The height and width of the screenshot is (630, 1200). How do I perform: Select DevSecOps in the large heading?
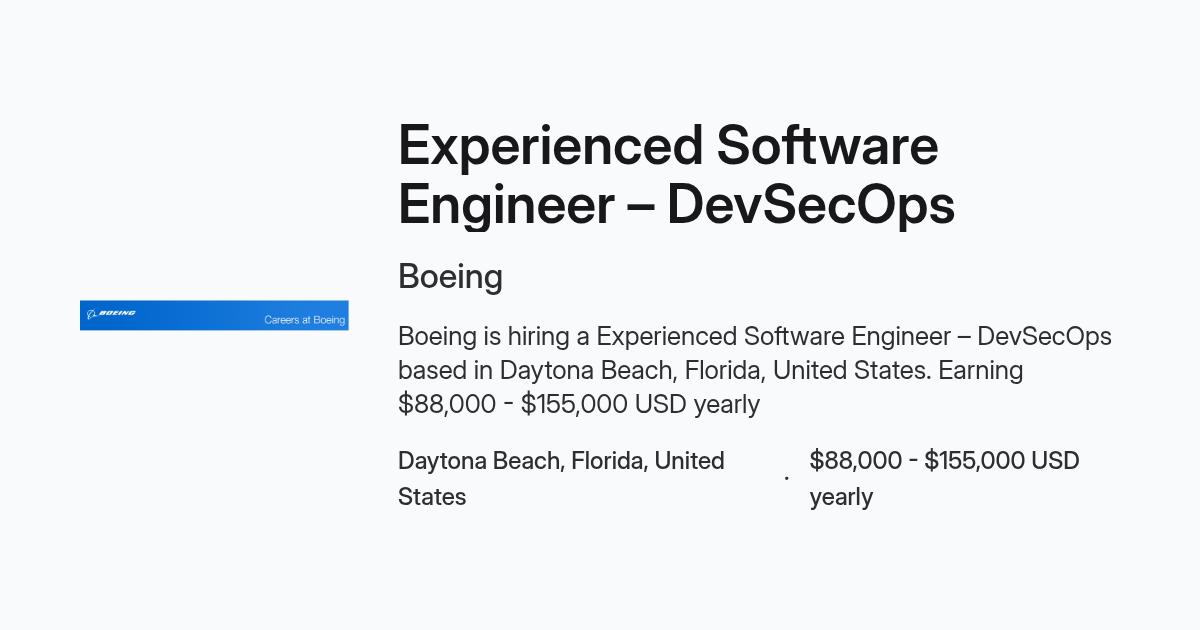click(811, 206)
